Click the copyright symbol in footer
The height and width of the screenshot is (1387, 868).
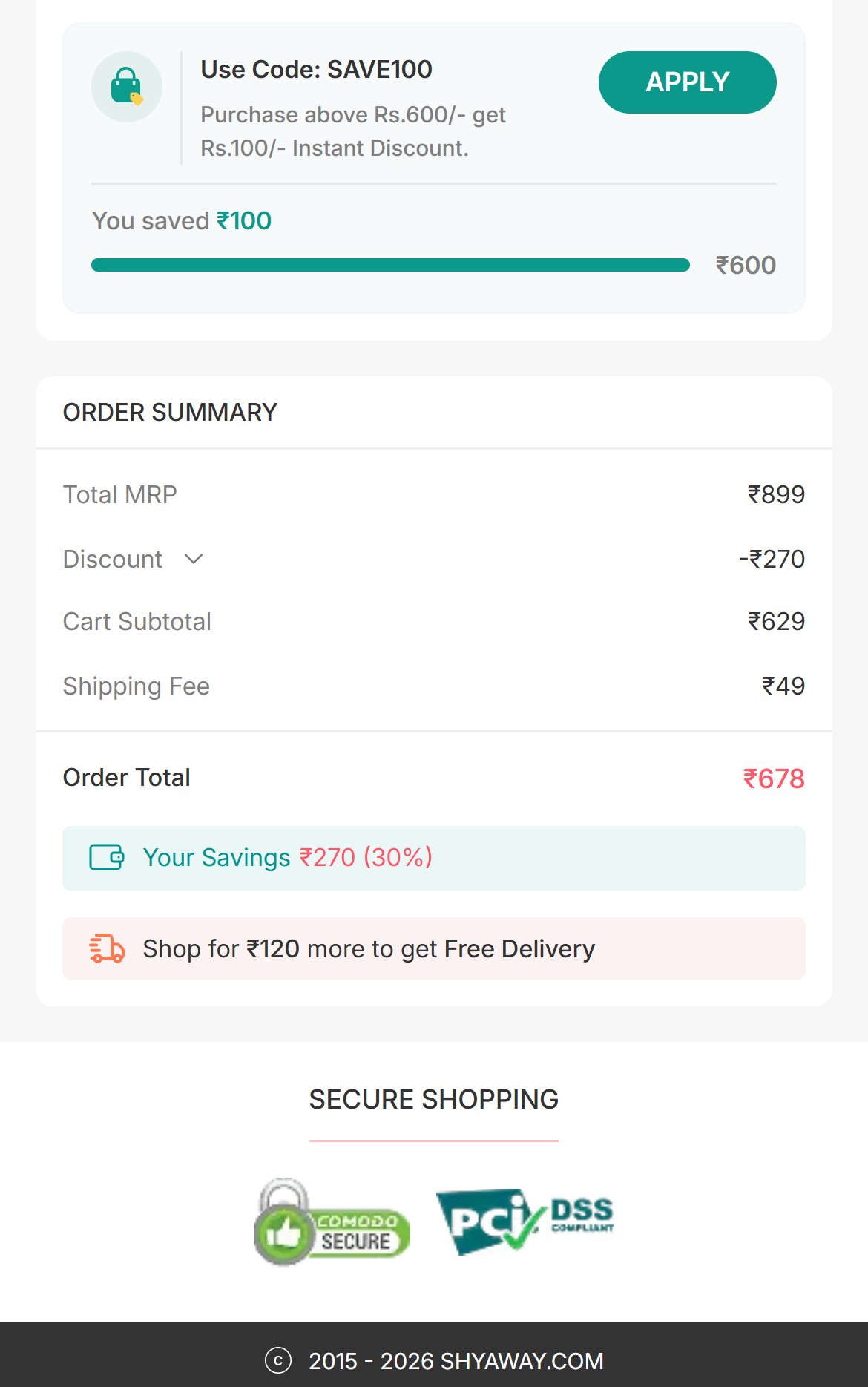pyautogui.click(x=278, y=1360)
